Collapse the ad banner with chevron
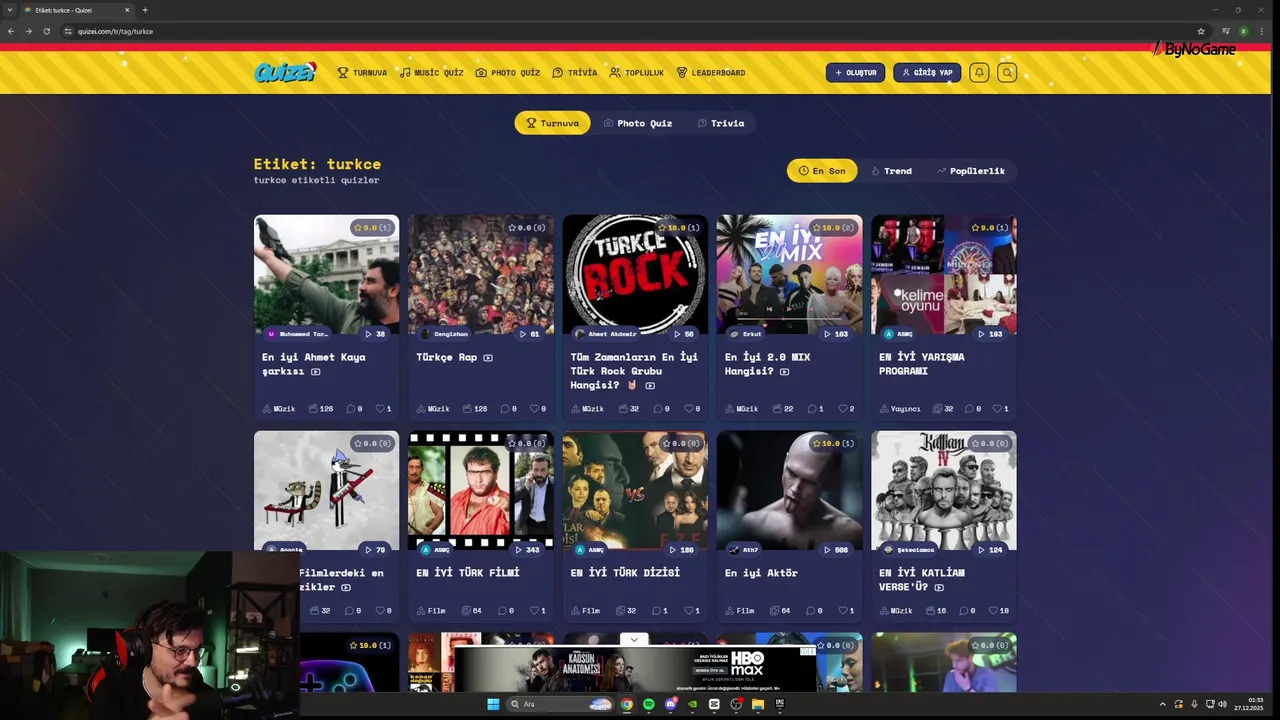The width and height of the screenshot is (1280, 720). pyautogui.click(x=634, y=640)
